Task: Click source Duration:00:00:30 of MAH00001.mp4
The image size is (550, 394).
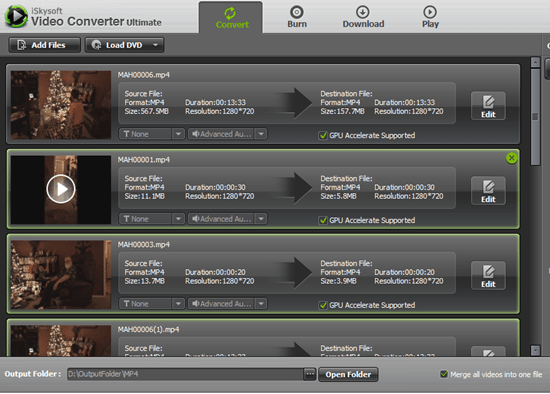Action: click(215, 188)
